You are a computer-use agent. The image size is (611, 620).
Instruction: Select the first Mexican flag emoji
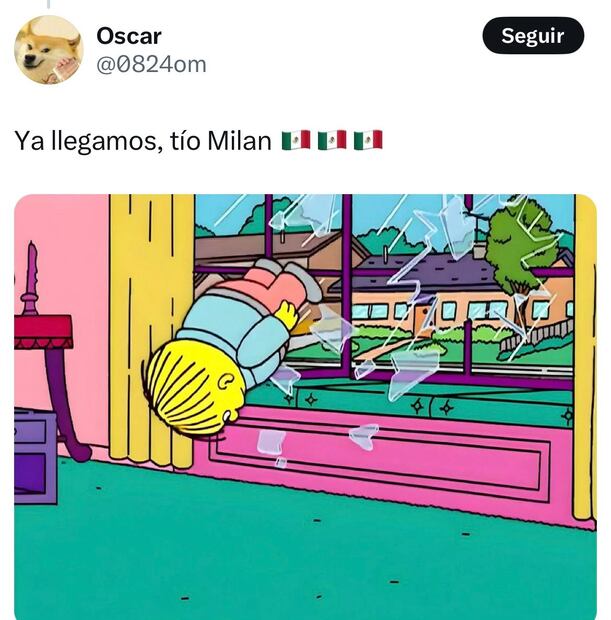[296, 140]
